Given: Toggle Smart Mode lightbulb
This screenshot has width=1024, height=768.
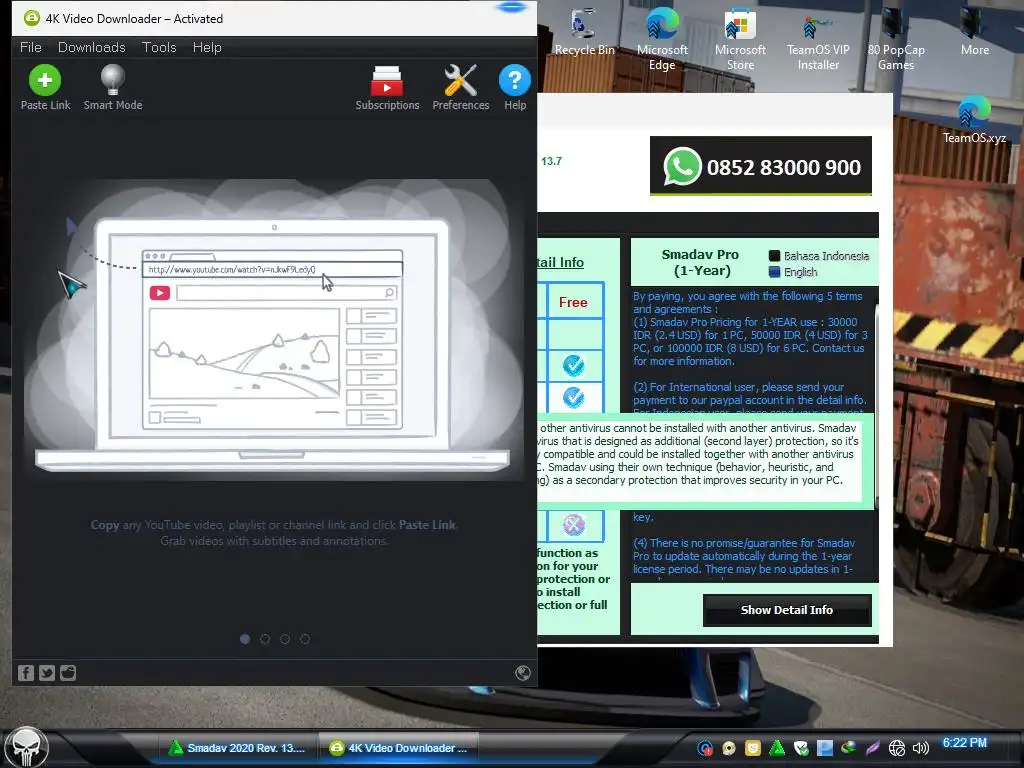Looking at the screenshot, I should [112, 80].
